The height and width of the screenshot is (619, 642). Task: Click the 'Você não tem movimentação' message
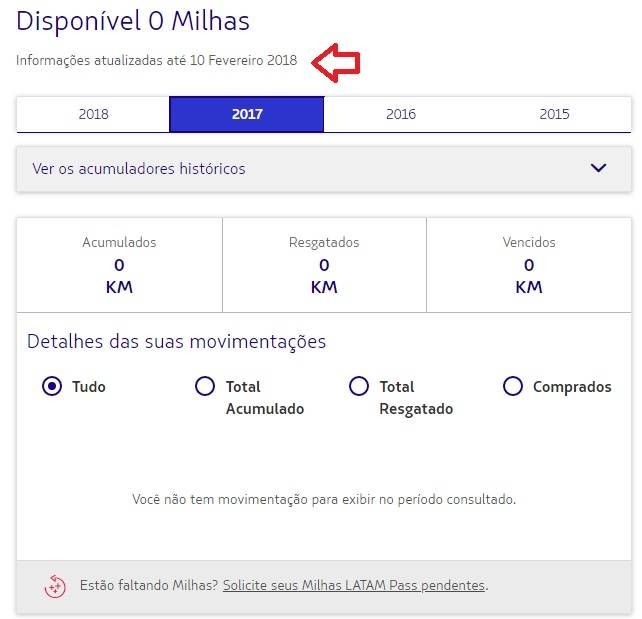324,499
